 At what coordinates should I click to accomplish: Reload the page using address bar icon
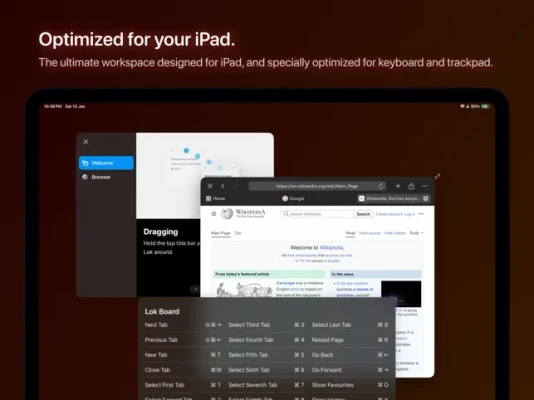381,186
